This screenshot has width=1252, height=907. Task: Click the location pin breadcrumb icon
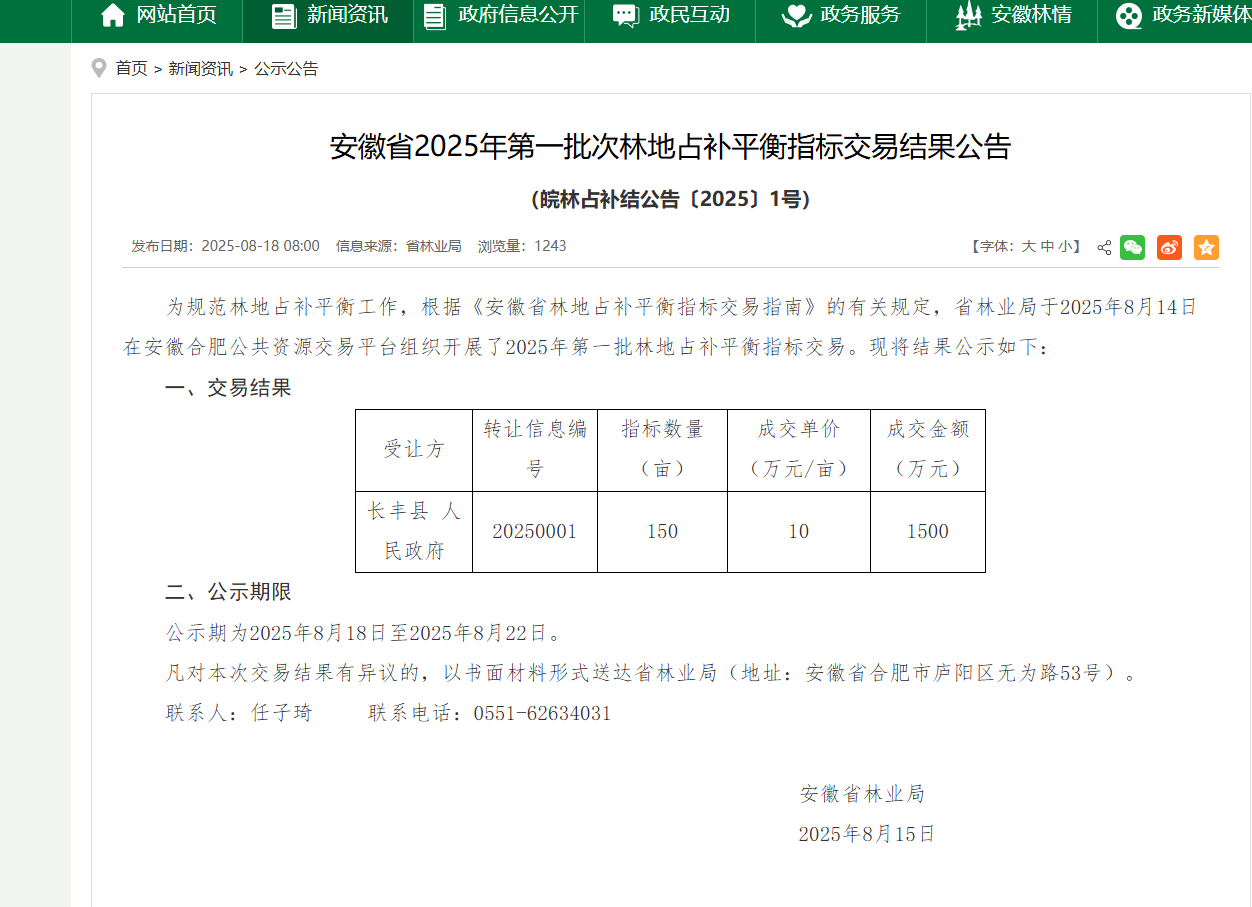pos(98,68)
